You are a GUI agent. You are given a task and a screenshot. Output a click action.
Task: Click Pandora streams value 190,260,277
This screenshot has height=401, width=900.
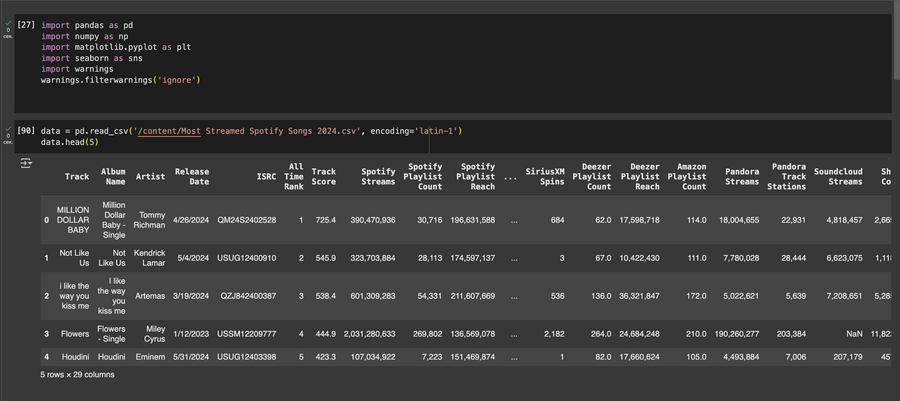(x=737, y=333)
